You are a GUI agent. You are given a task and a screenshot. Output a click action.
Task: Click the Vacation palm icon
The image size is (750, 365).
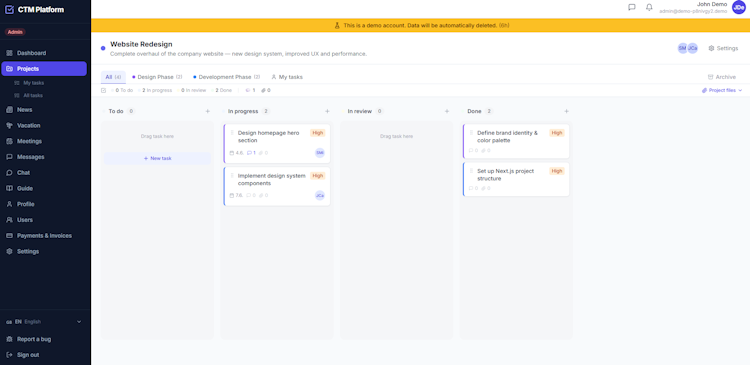tap(9, 125)
